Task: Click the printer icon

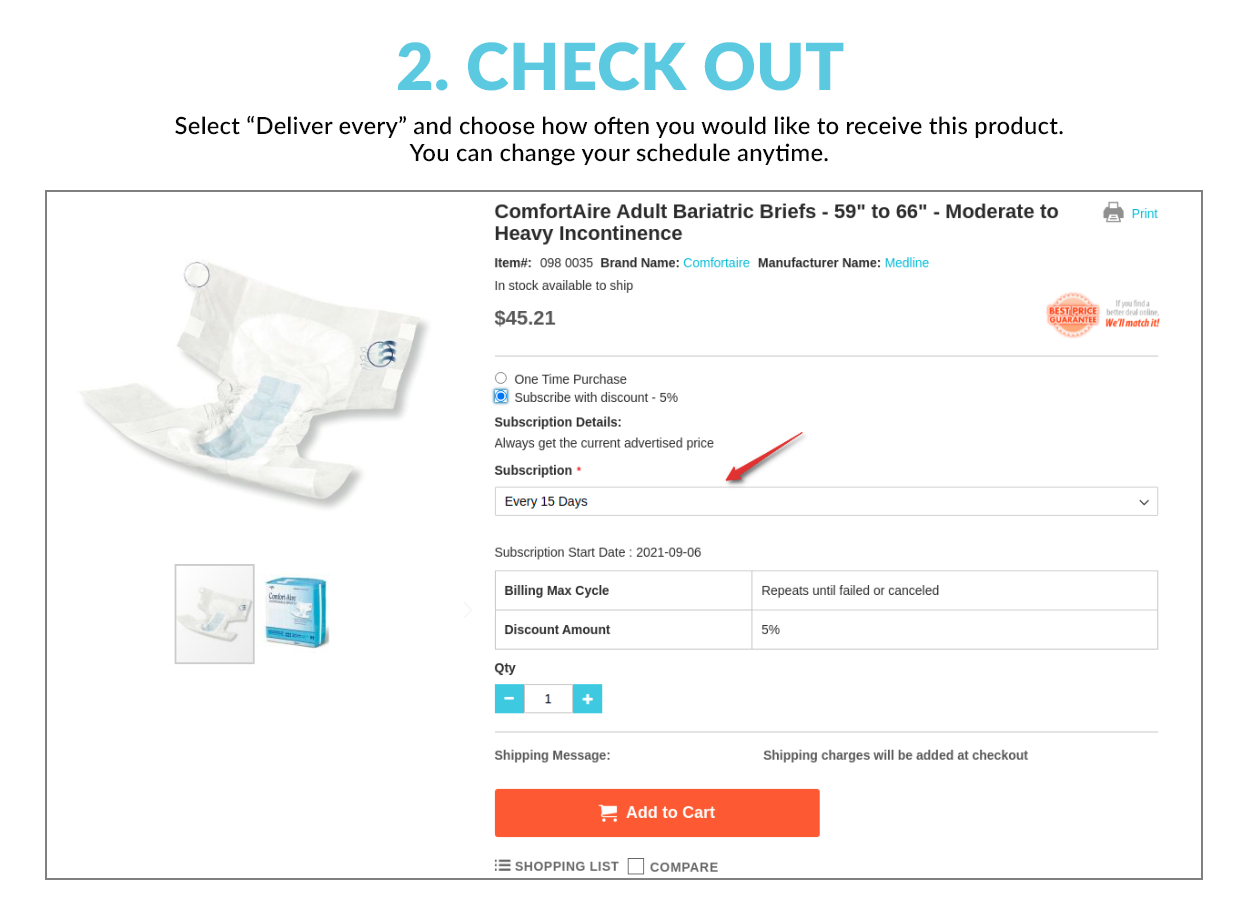Action: [1112, 212]
